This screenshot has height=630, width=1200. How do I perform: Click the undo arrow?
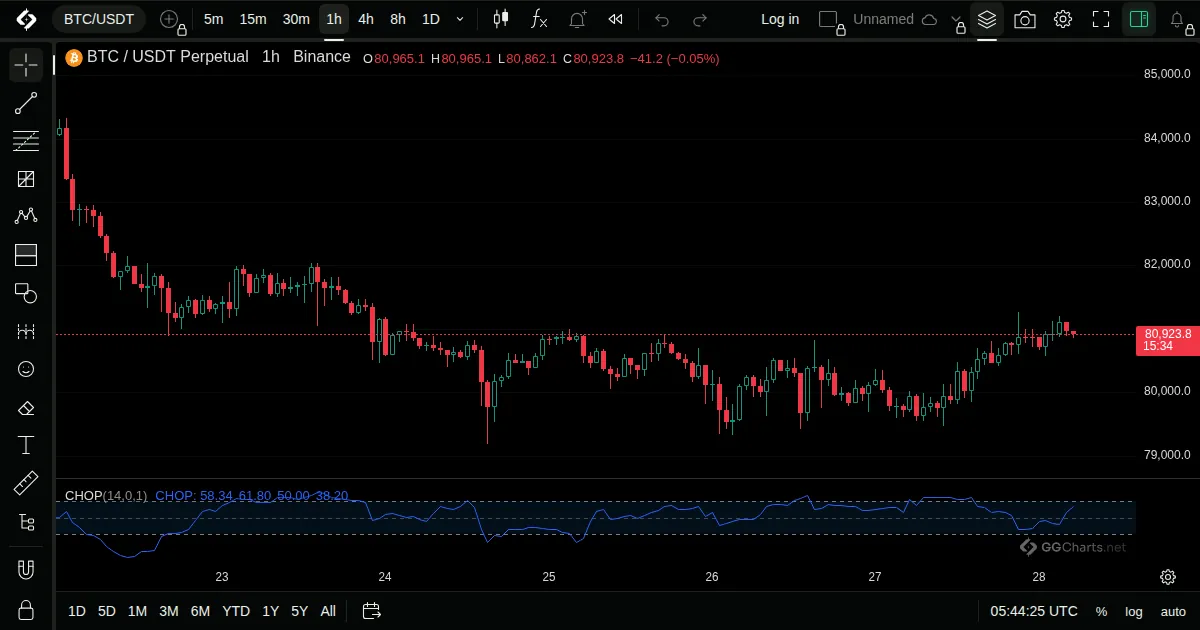tap(662, 19)
